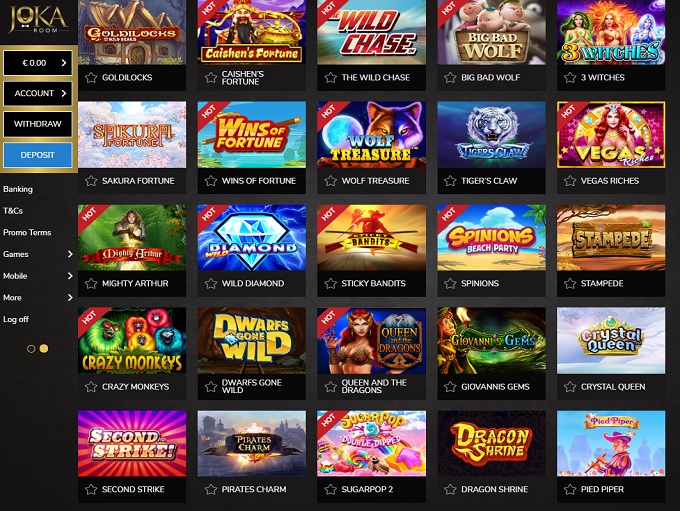The image size is (680, 511).
Task: Click the Joka Room logo
Action: tap(38, 19)
